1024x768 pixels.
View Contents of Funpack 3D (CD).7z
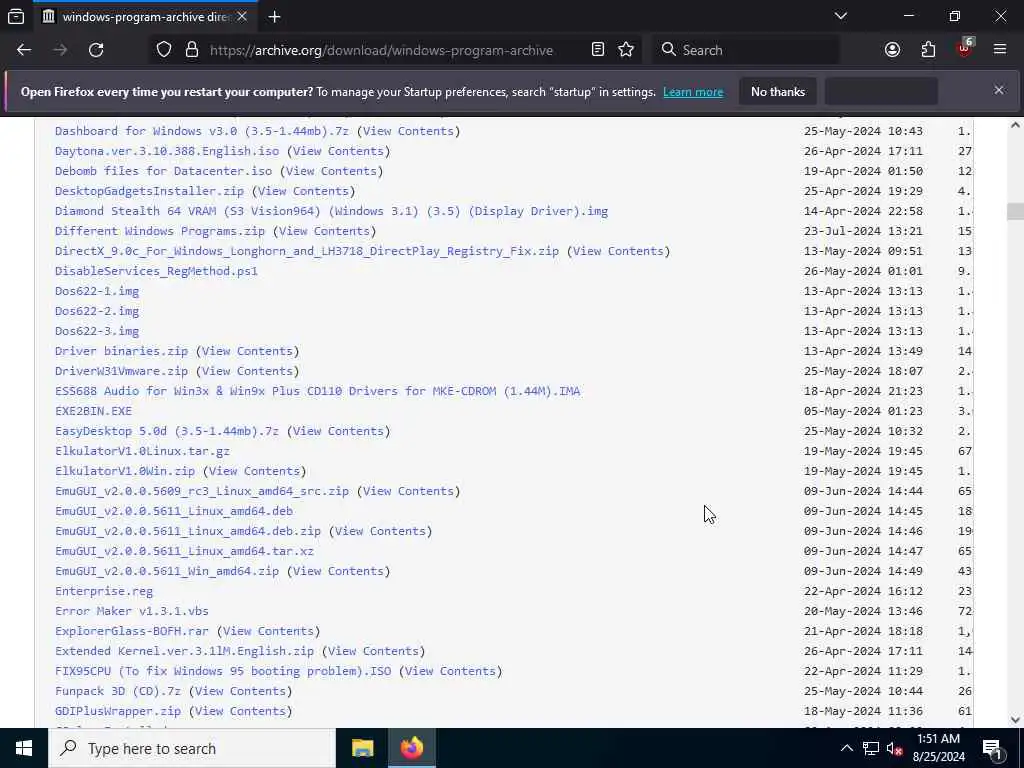click(x=240, y=691)
